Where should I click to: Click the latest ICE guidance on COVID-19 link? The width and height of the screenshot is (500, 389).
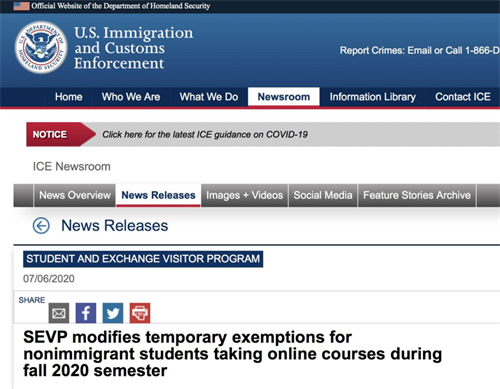205,134
